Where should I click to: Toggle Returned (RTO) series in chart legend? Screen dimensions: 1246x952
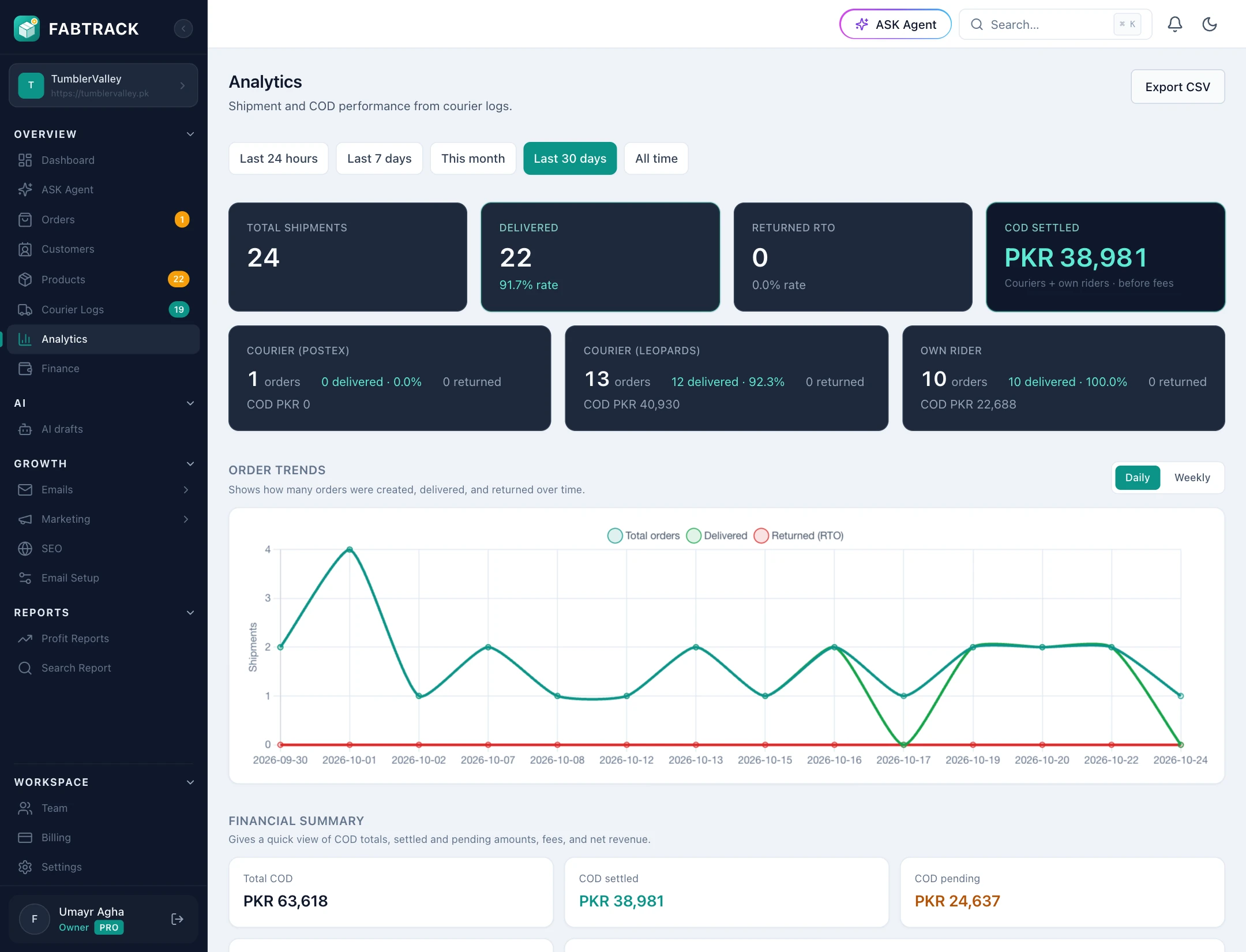799,535
